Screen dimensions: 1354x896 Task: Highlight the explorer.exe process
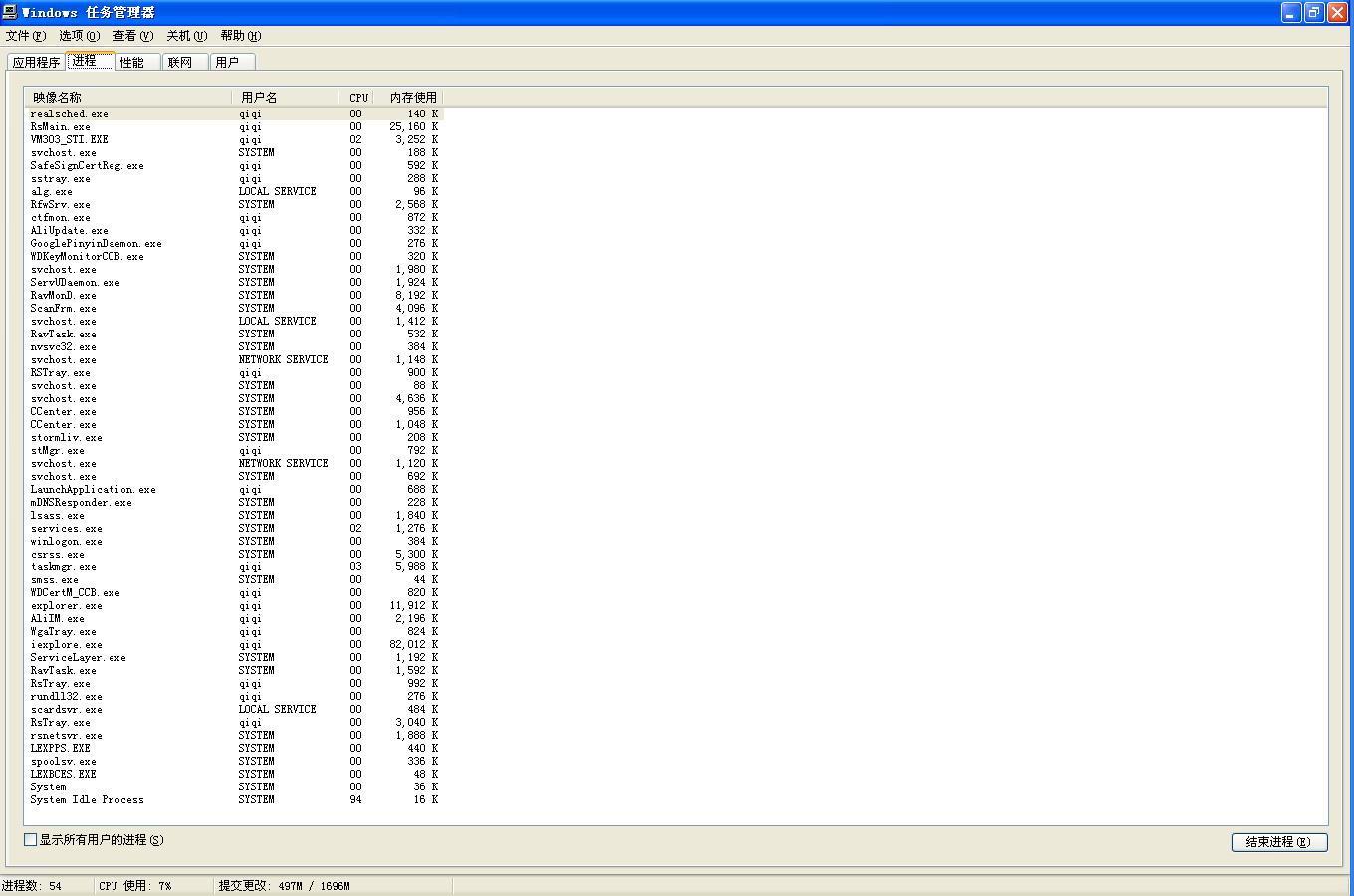pyautogui.click(x=234, y=606)
